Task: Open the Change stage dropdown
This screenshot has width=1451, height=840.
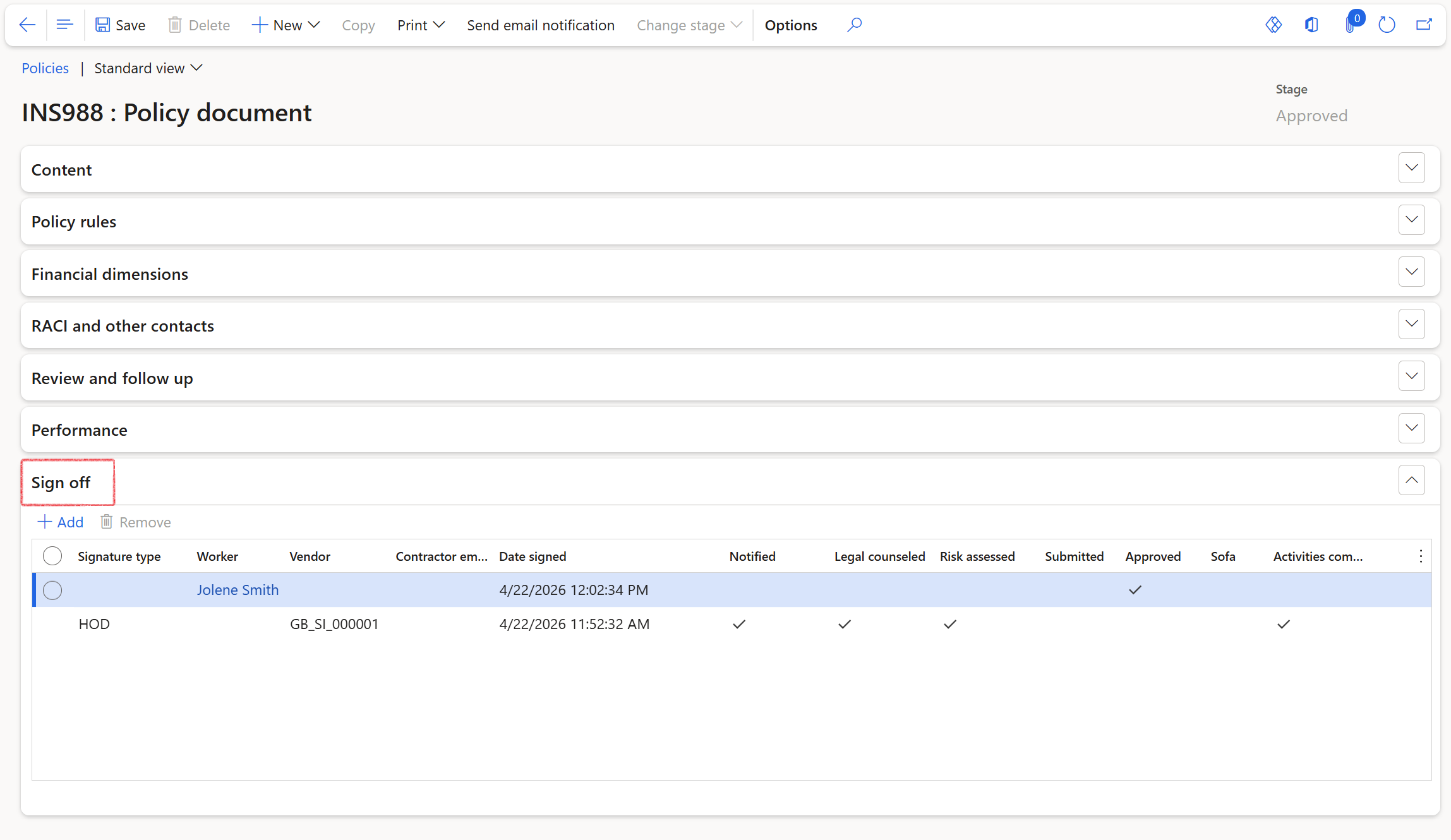Action: point(689,25)
